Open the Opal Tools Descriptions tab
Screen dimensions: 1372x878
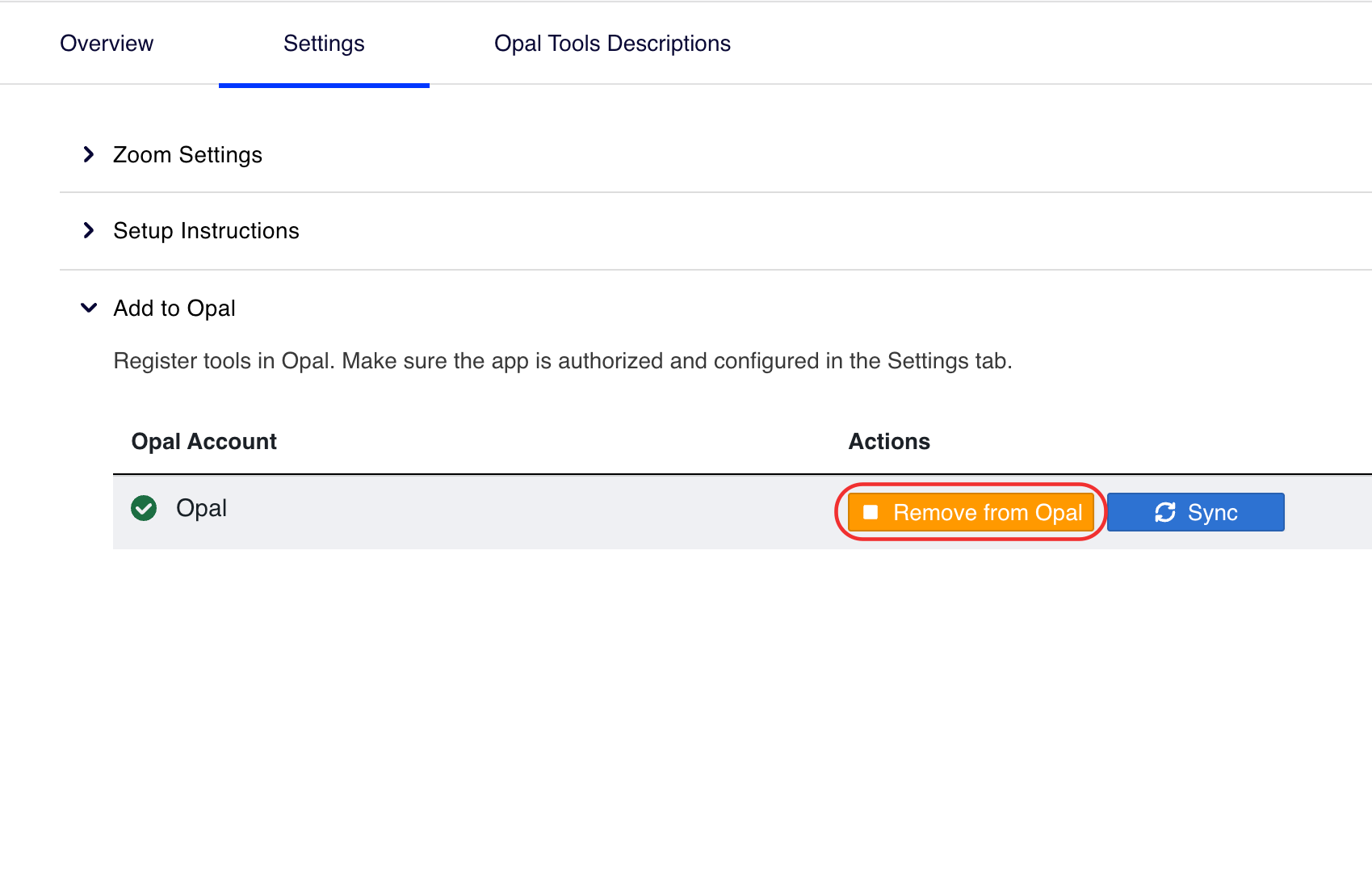click(x=612, y=44)
